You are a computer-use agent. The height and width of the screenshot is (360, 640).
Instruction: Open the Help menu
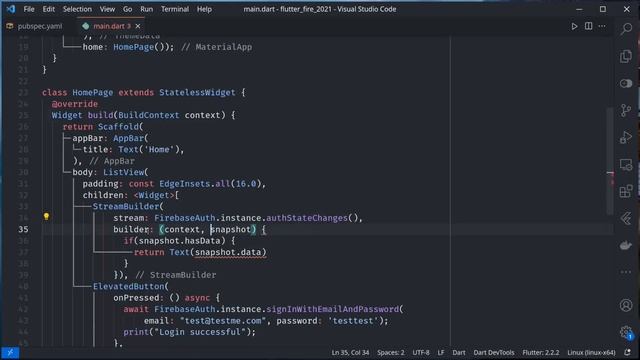pos(204,9)
